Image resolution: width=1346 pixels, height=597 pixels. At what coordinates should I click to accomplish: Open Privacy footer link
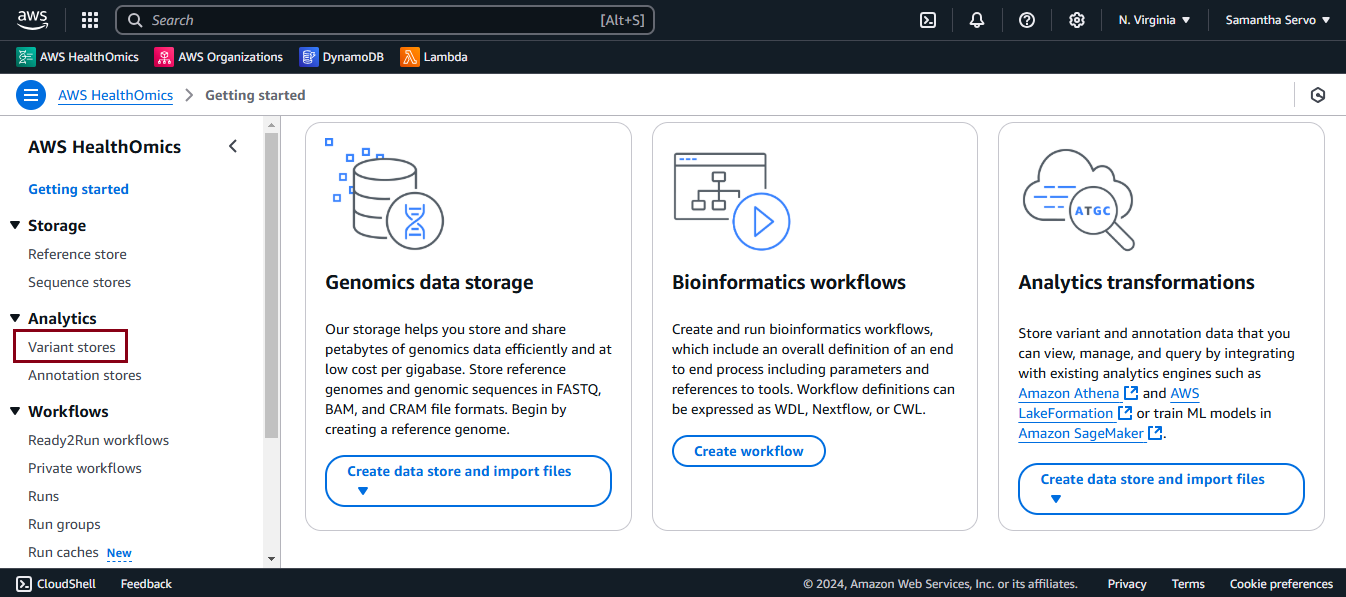tap(1127, 584)
